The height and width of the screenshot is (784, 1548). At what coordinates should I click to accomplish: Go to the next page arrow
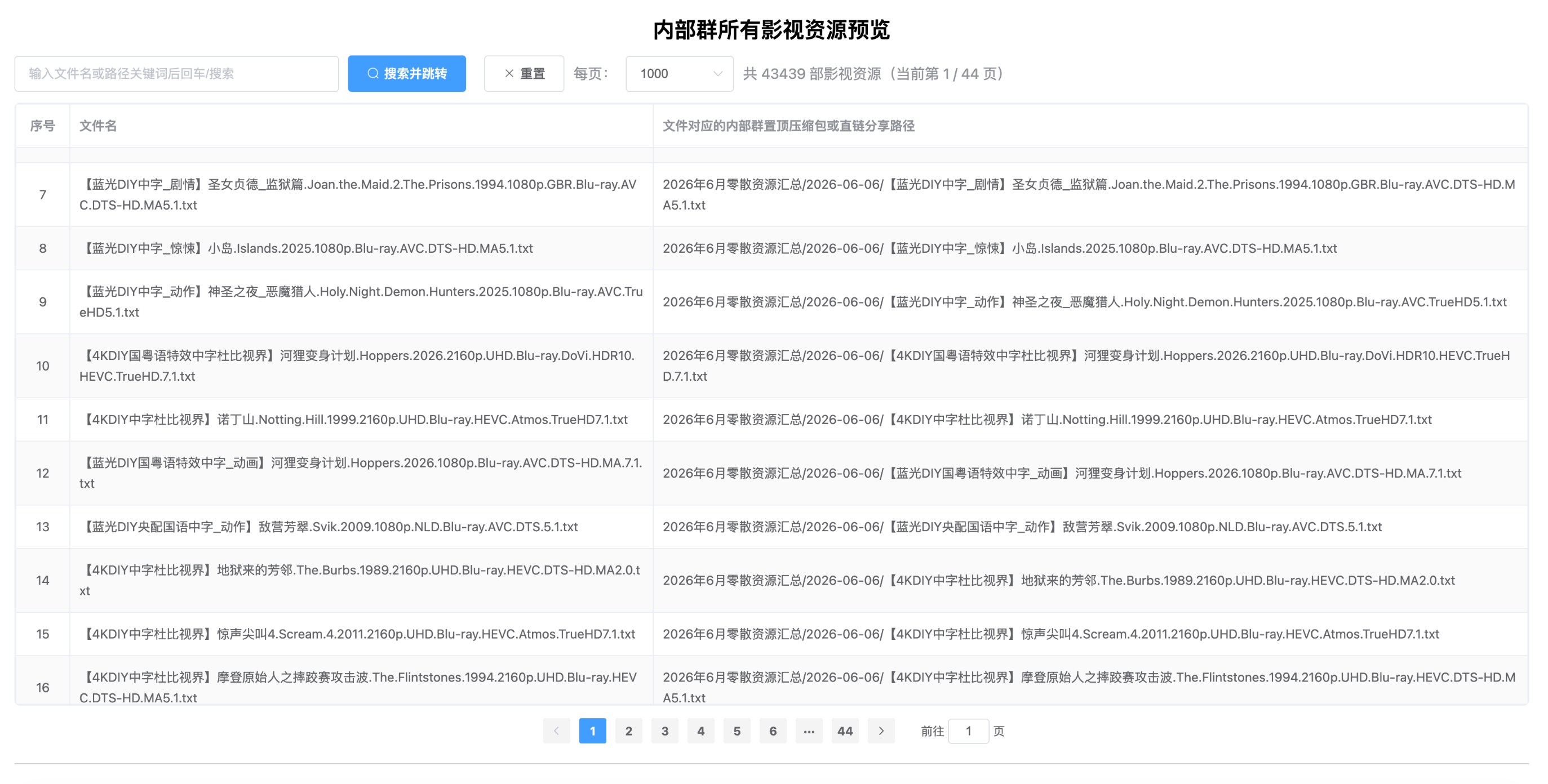click(x=881, y=730)
